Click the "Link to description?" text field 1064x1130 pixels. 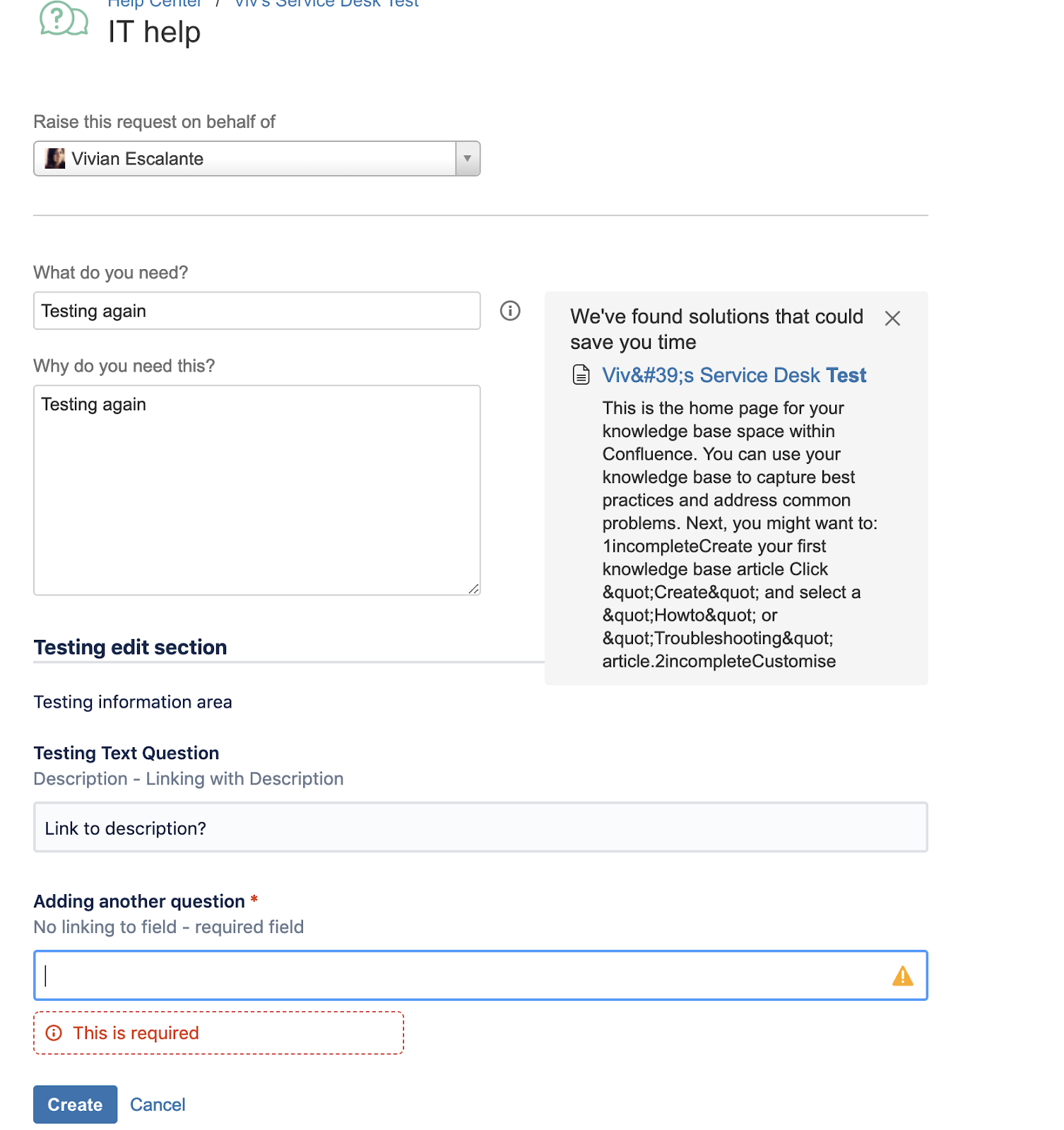(480, 828)
